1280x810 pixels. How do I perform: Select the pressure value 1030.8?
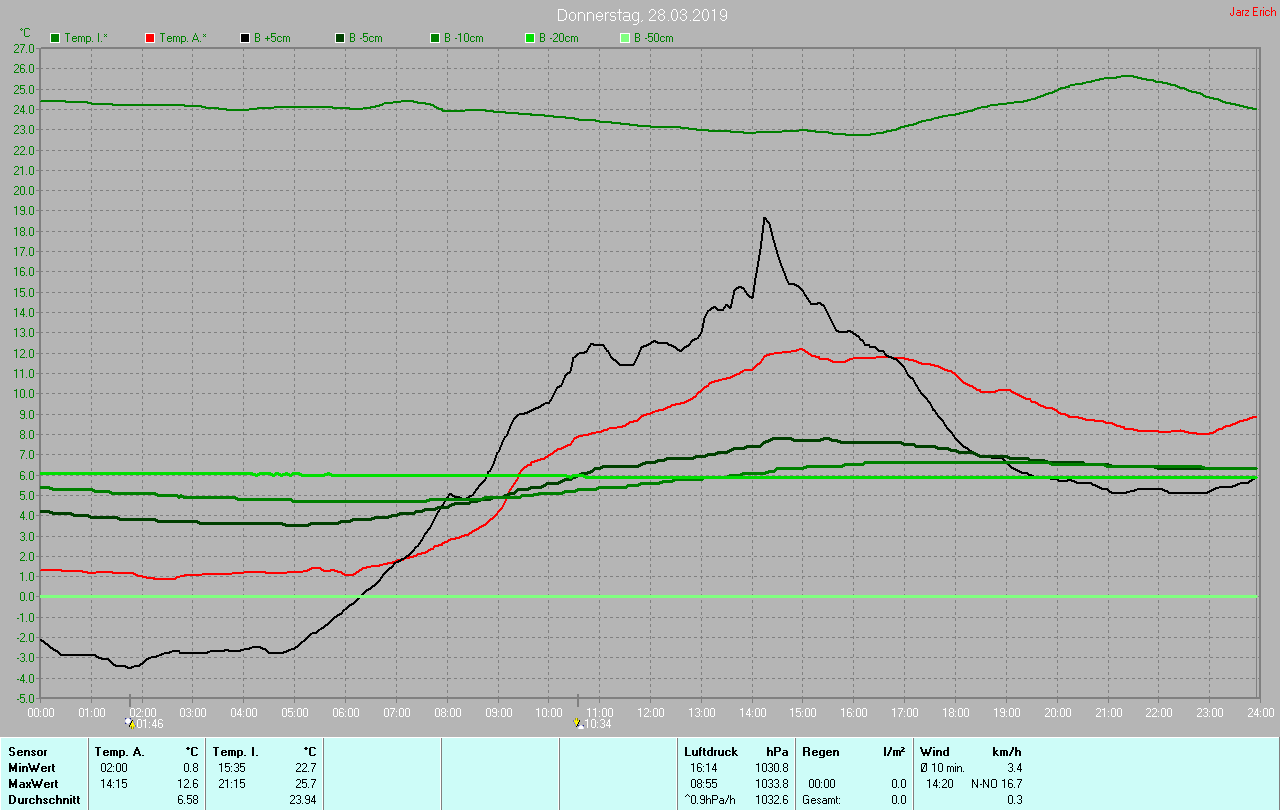(772, 767)
